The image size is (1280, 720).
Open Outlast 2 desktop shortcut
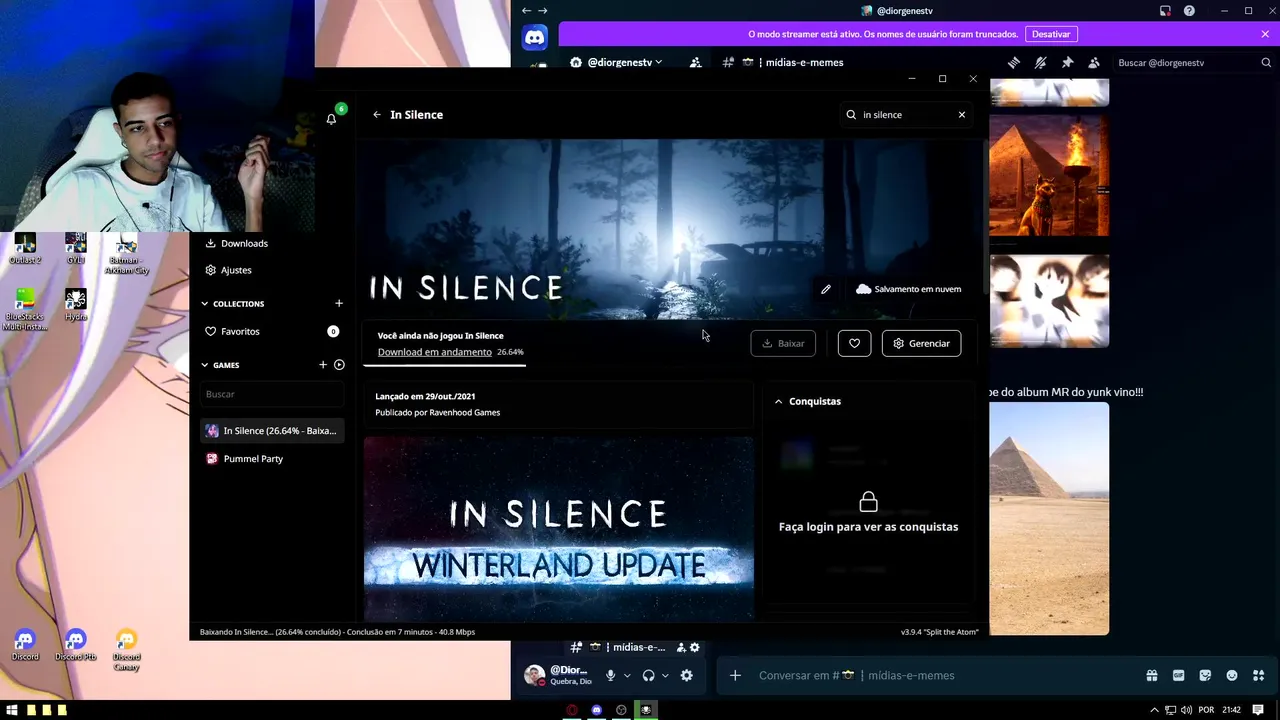(25, 249)
